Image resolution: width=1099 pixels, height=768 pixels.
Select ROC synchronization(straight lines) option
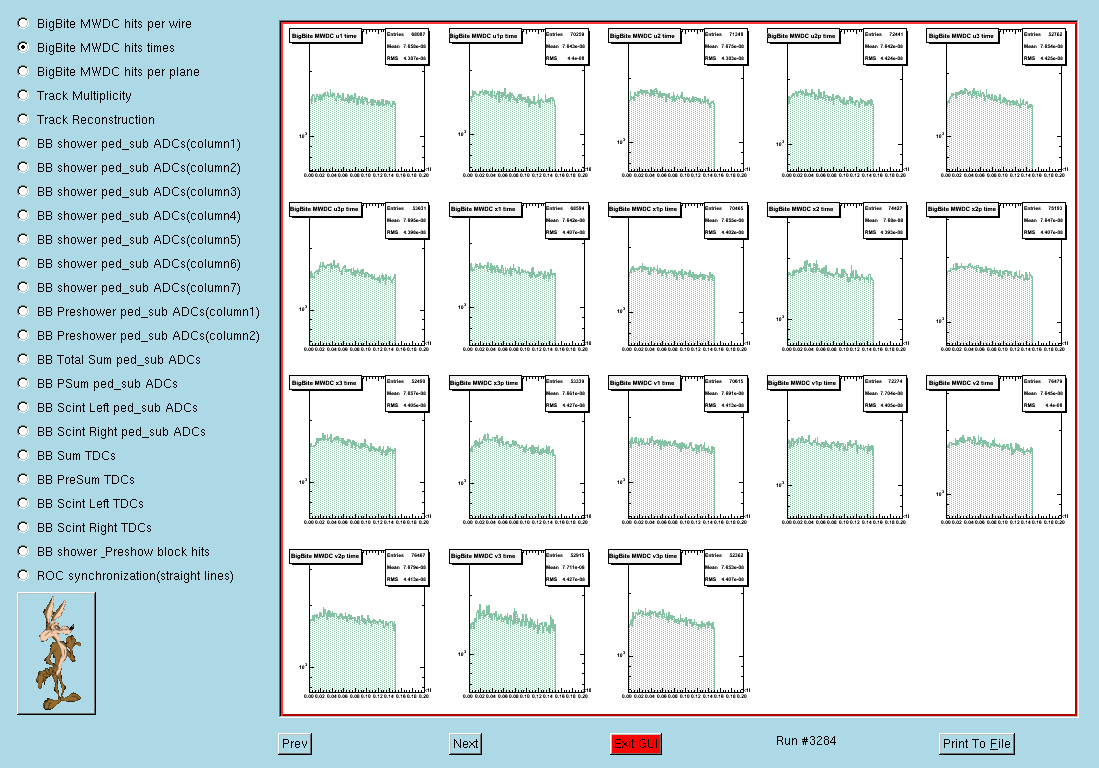[x=23, y=575]
